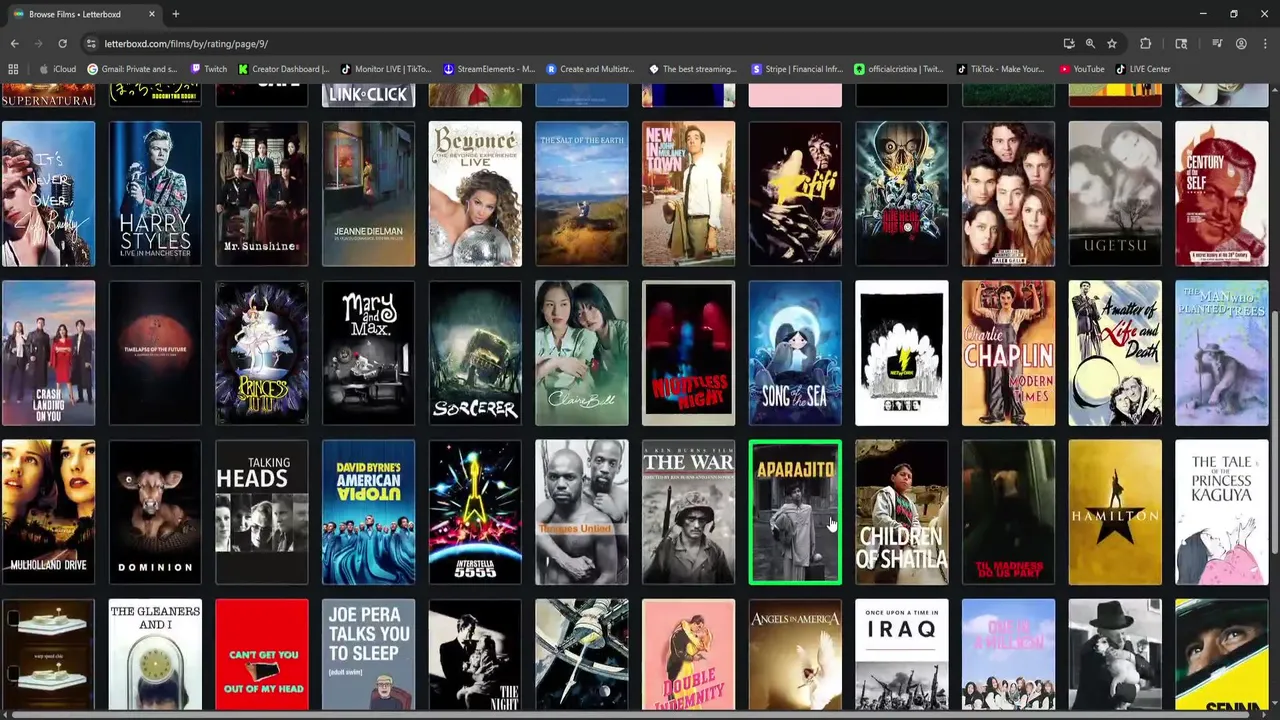Image resolution: width=1280 pixels, height=720 pixels.
Task: Install the page as an app
Action: pyautogui.click(x=1069, y=44)
